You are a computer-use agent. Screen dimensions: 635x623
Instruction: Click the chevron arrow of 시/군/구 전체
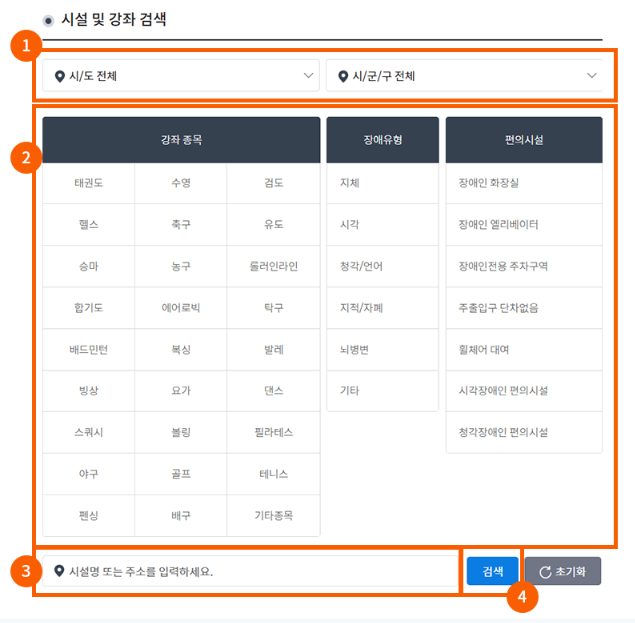[x=592, y=76]
